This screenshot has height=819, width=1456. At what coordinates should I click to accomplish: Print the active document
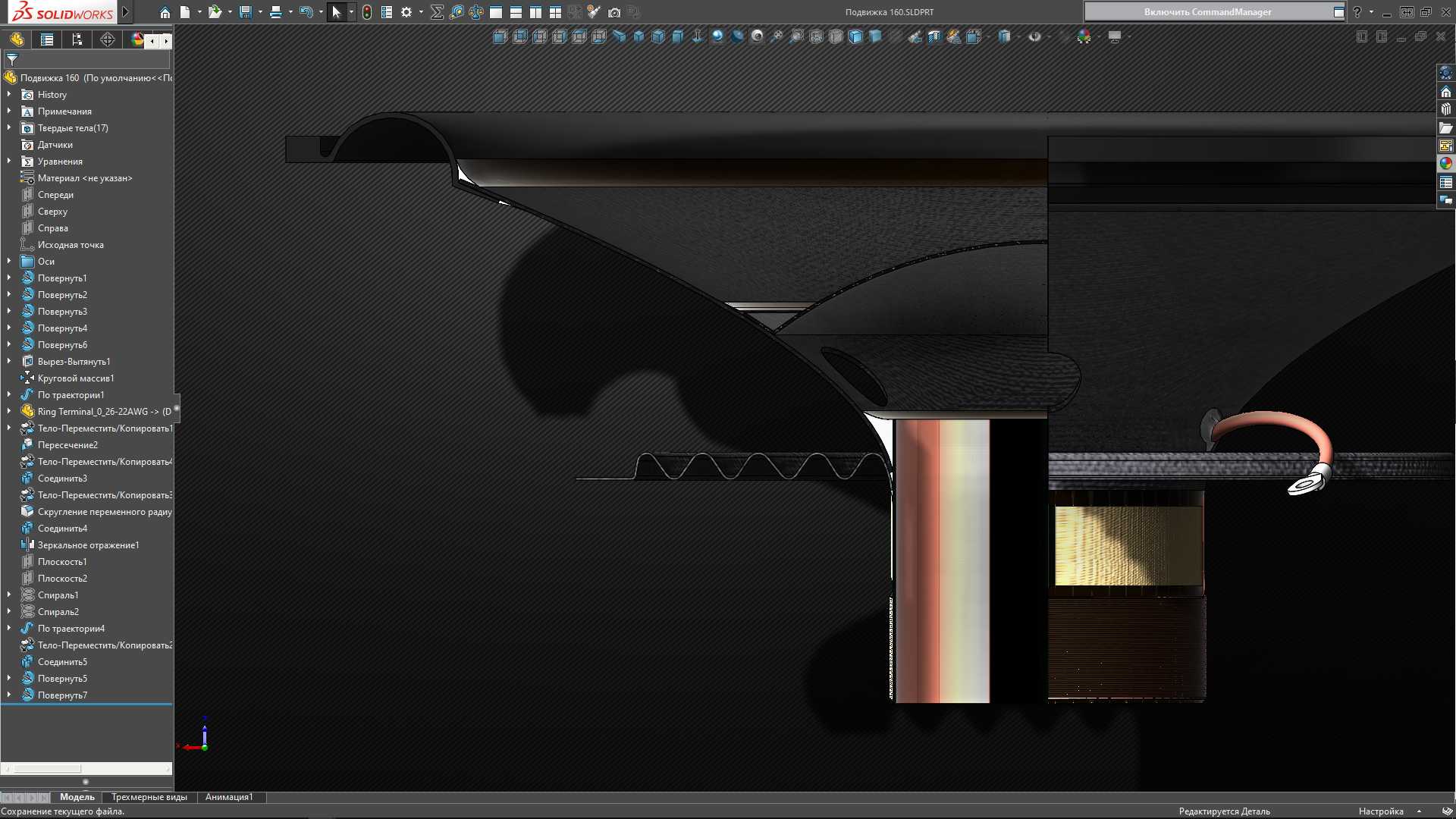[x=275, y=12]
